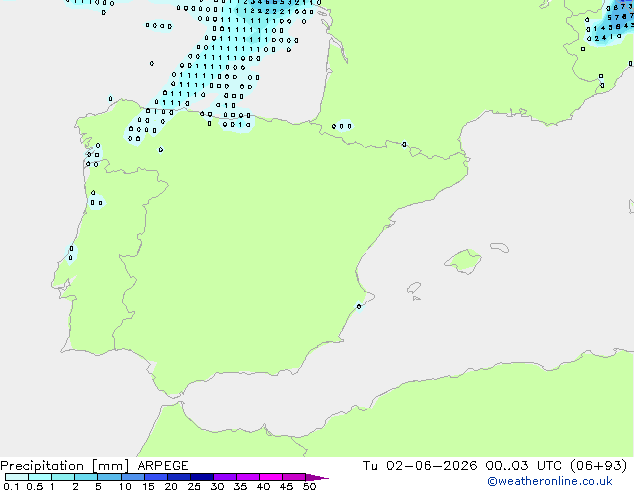Click the date 'Tu 02-06-2026'
The width and height of the screenshot is (634, 490).
pyautogui.click(x=420, y=466)
